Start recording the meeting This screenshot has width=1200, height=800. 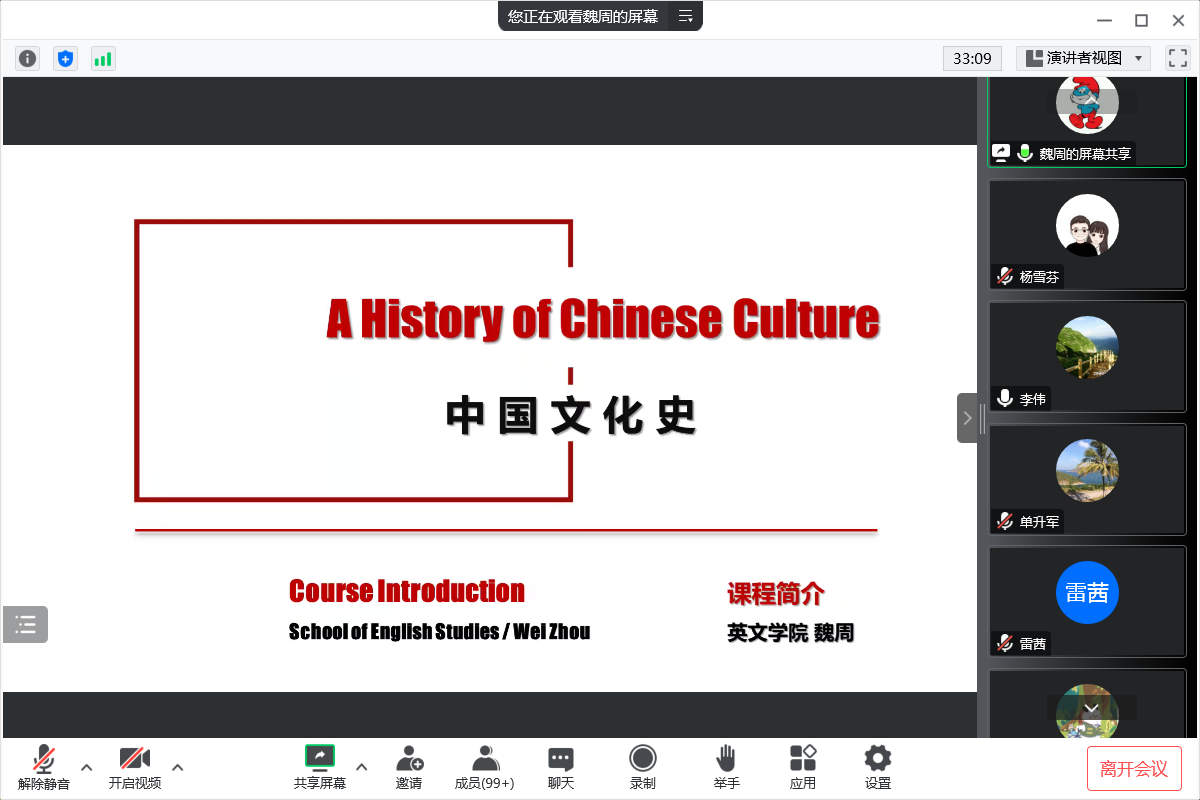(643, 767)
